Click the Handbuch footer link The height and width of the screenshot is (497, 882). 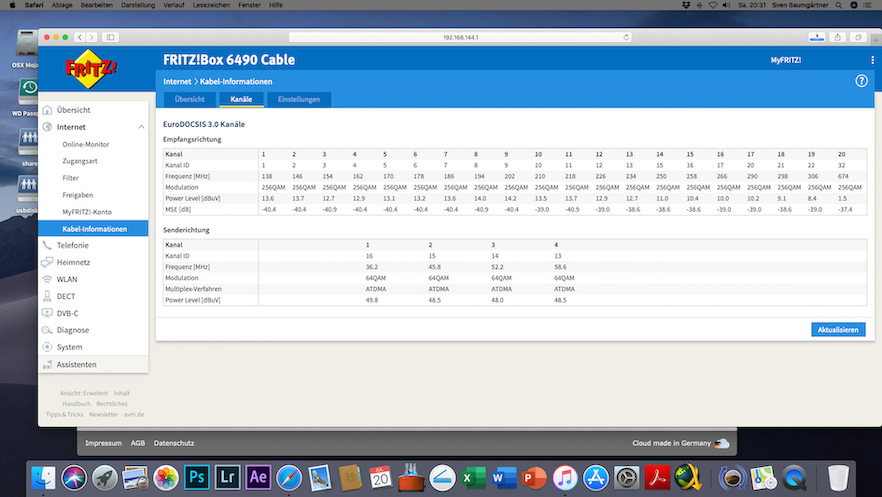76,404
